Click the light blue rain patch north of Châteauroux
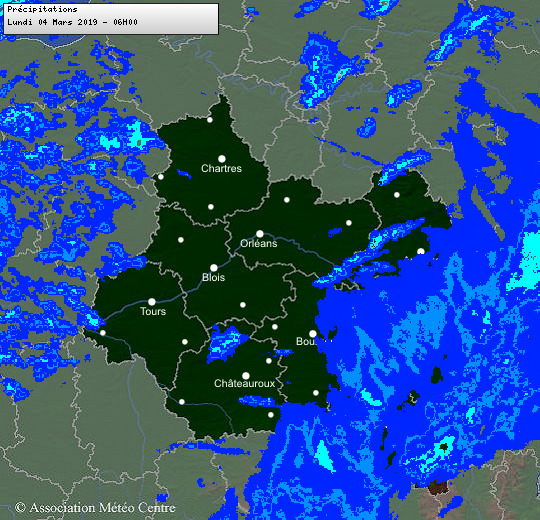This screenshot has height=520, width=540. pyautogui.click(x=226, y=343)
